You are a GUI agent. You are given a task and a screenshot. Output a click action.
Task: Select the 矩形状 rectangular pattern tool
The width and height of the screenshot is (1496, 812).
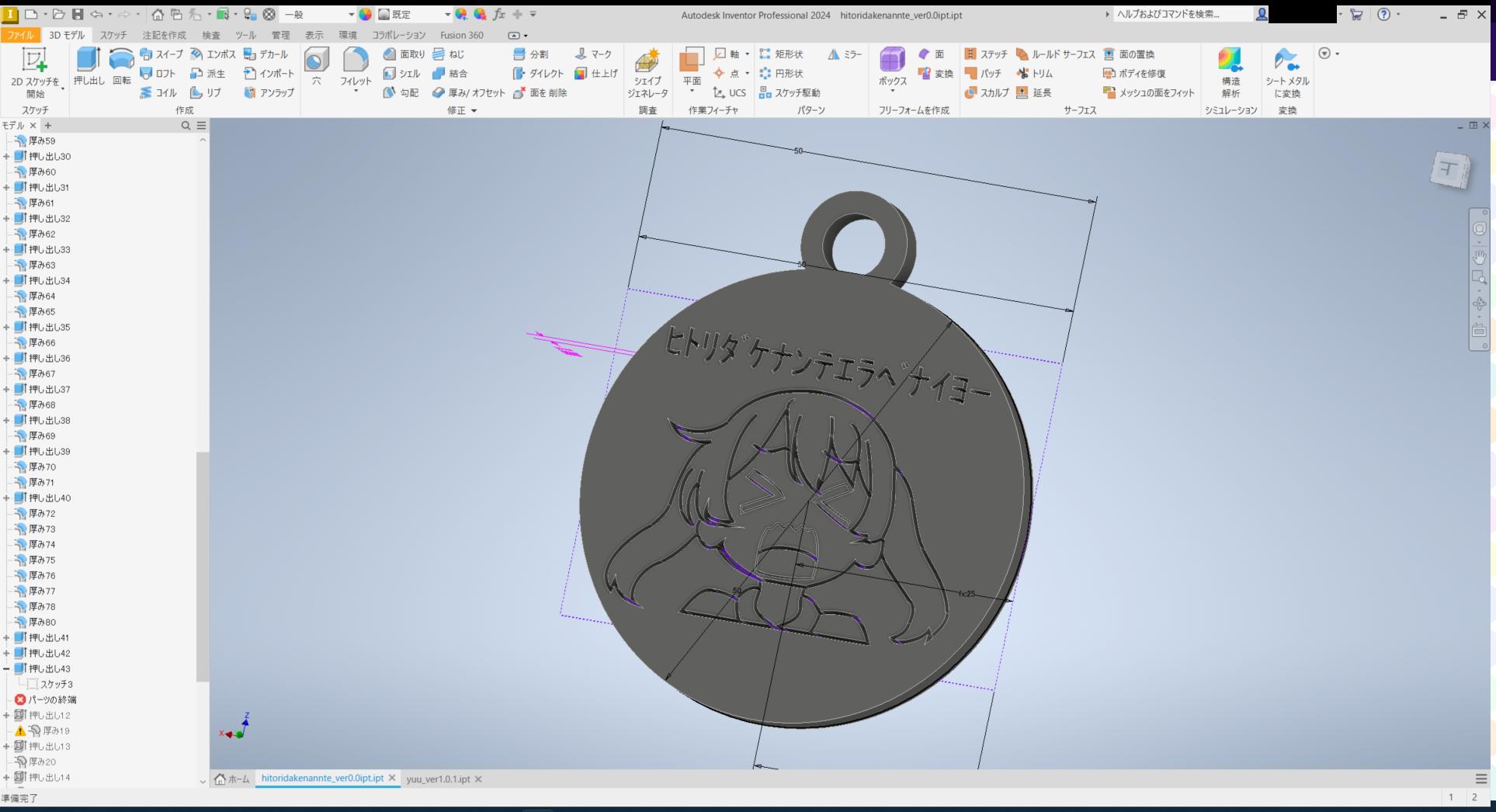(x=781, y=54)
